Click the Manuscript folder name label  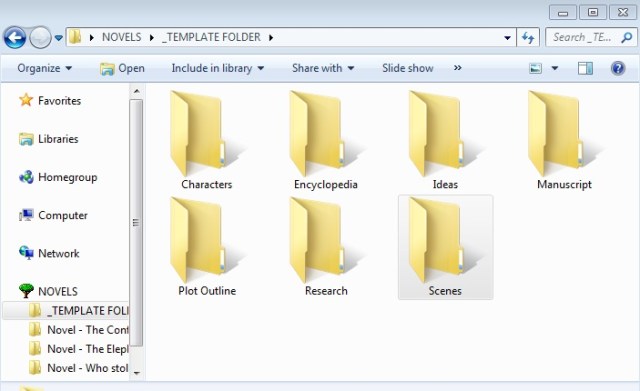[564, 184]
